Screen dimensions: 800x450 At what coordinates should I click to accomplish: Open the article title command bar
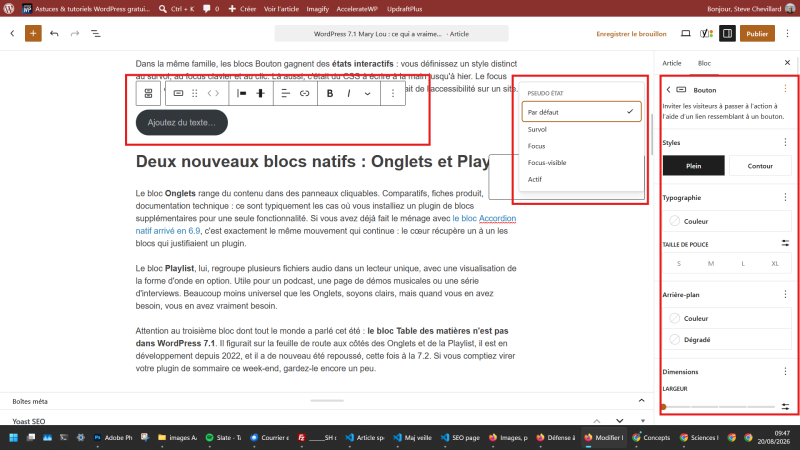point(391,34)
